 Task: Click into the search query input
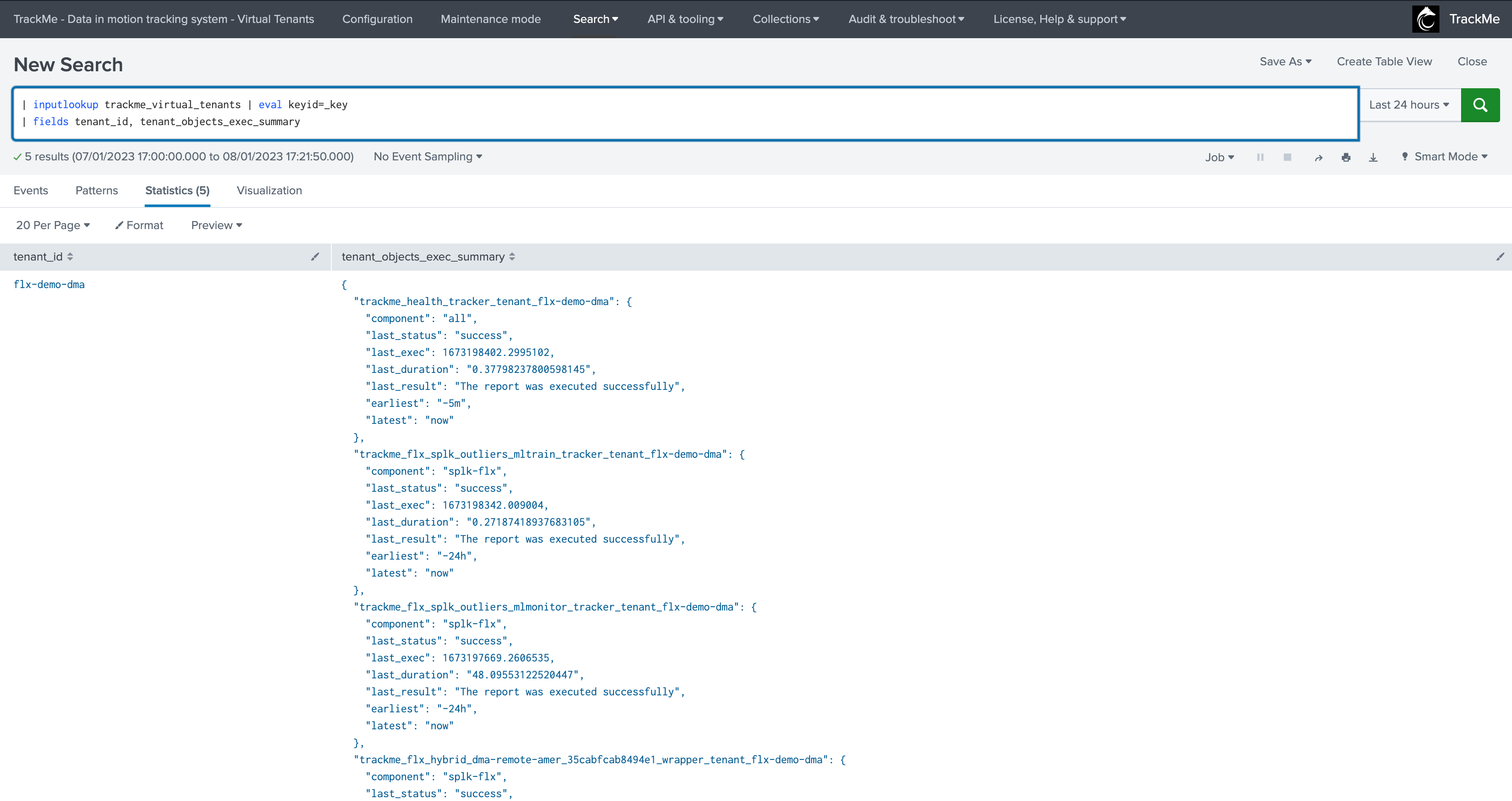pyautogui.click(x=686, y=113)
